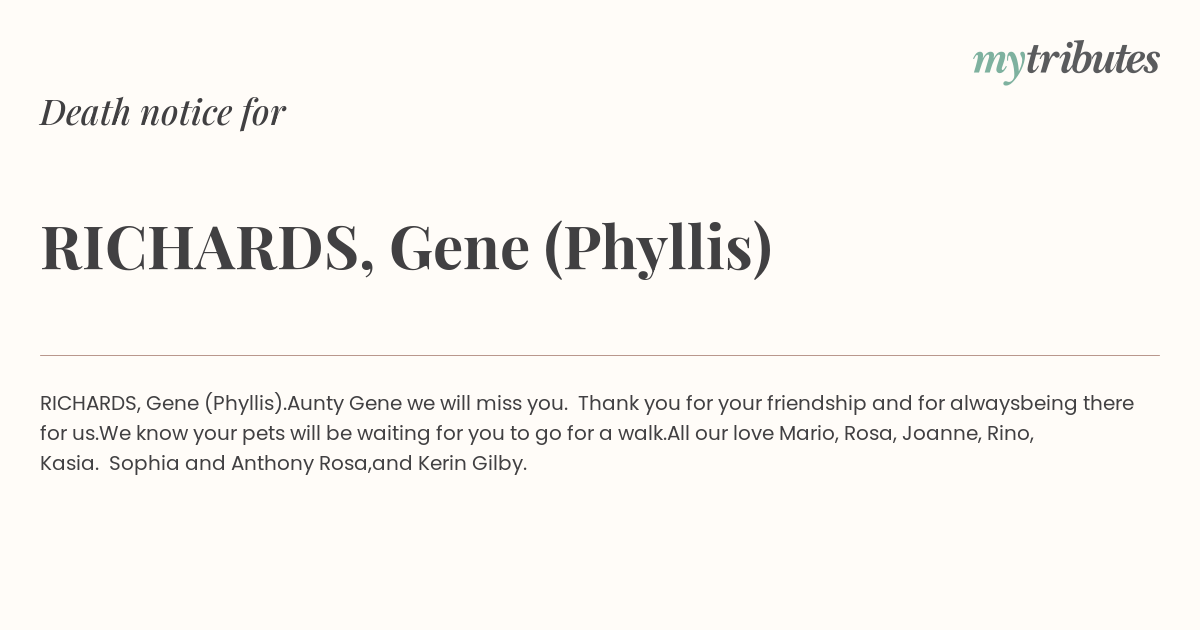Click the phrase "Thank you for your friendship"

[722, 404]
